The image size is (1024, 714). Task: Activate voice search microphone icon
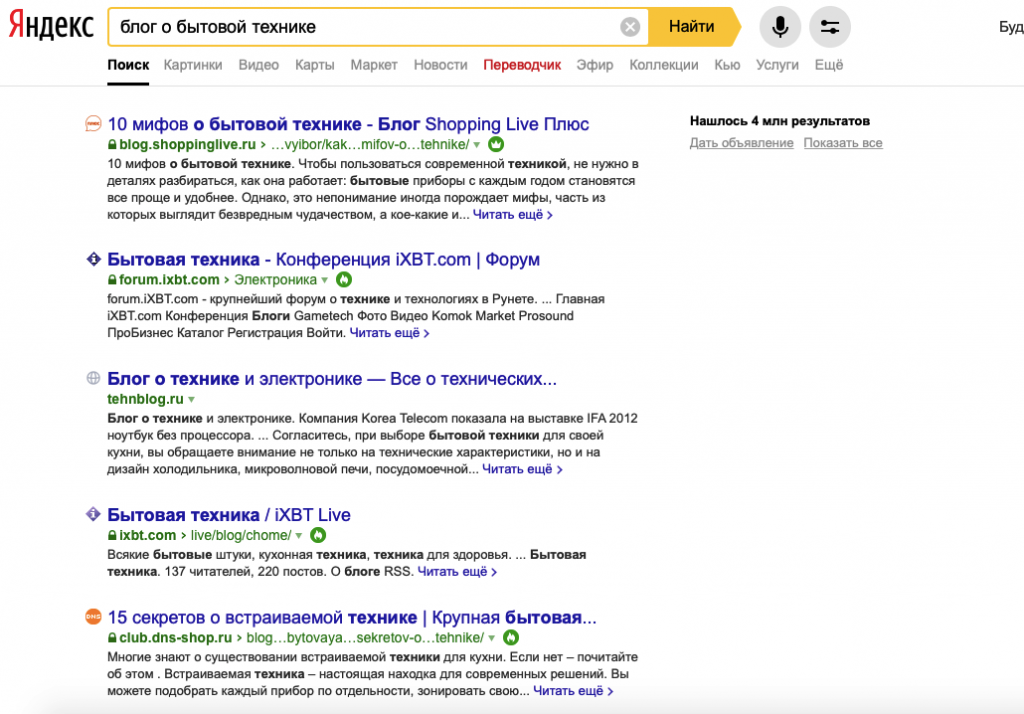780,27
